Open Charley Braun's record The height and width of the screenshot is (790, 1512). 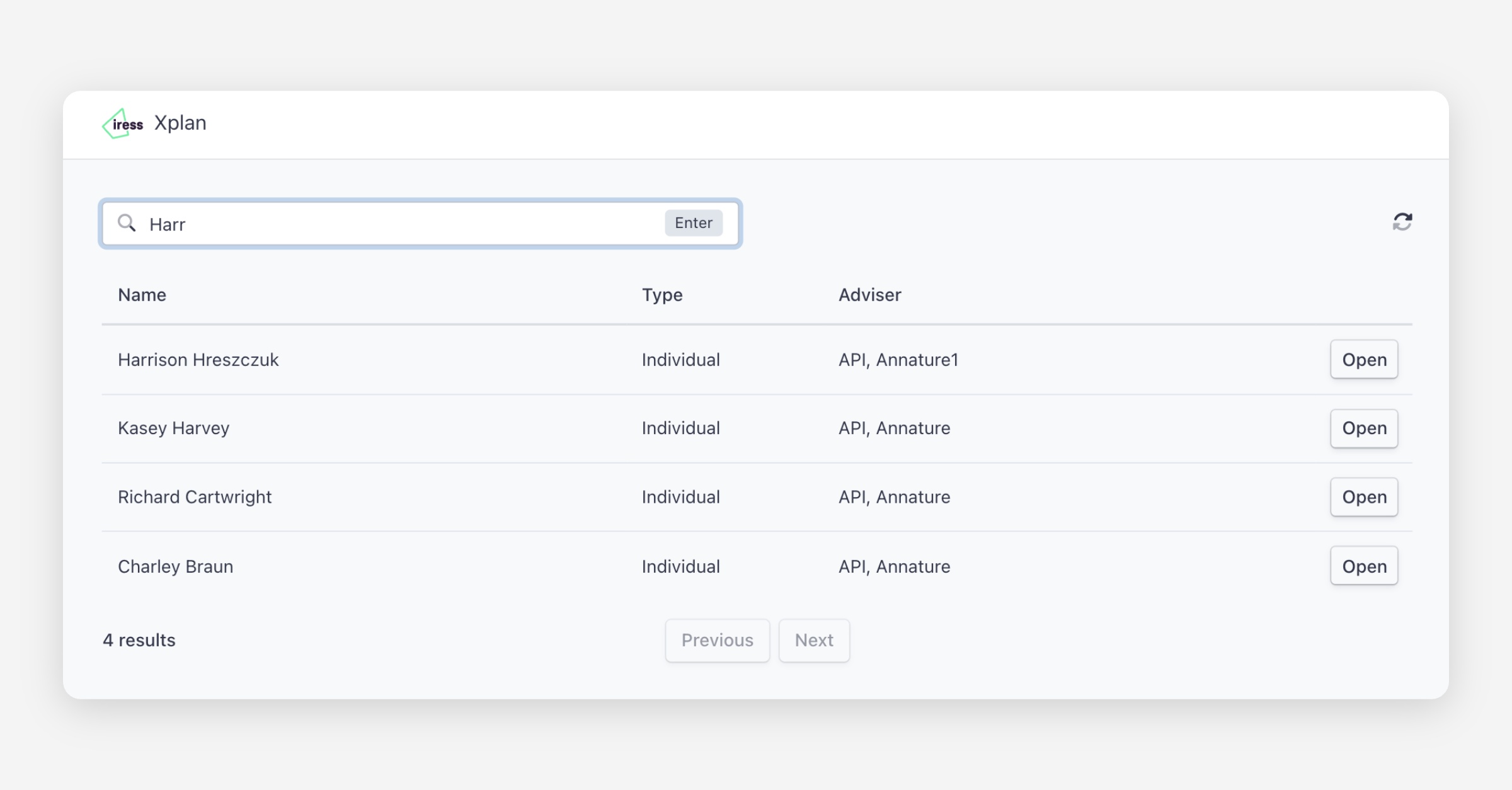click(x=1363, y=566)
